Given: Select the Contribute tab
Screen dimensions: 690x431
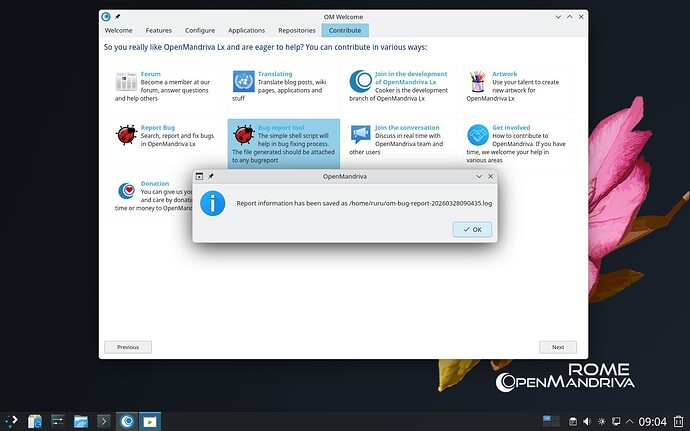Looking at the screenshot, I should tap(345, 30).
